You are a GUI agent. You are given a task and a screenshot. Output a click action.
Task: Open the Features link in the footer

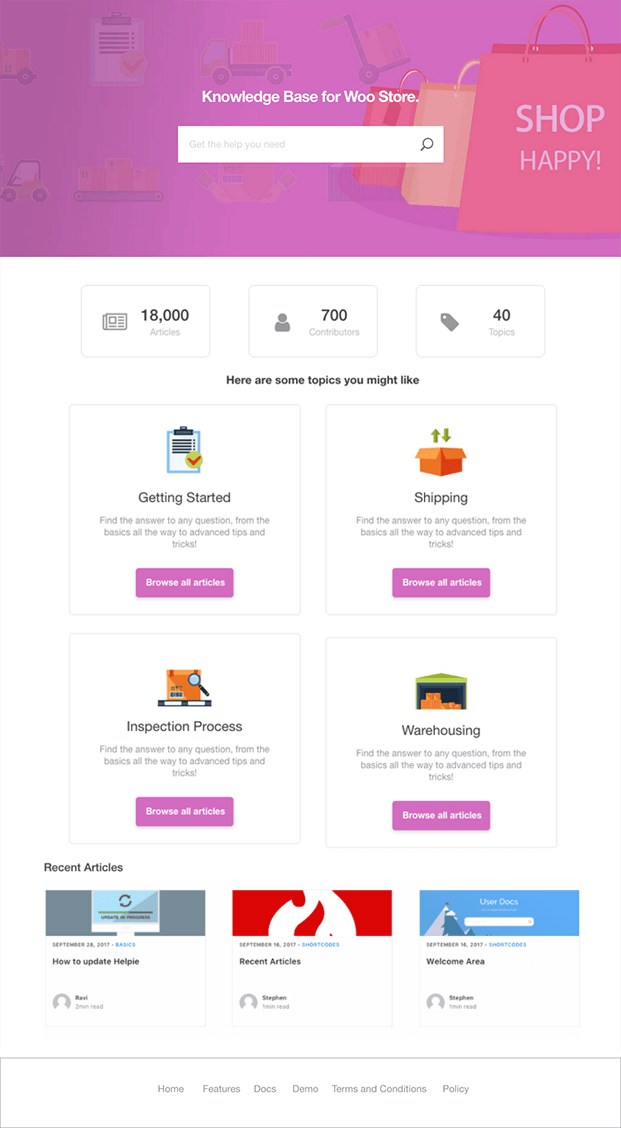[x=221, y=1089]
